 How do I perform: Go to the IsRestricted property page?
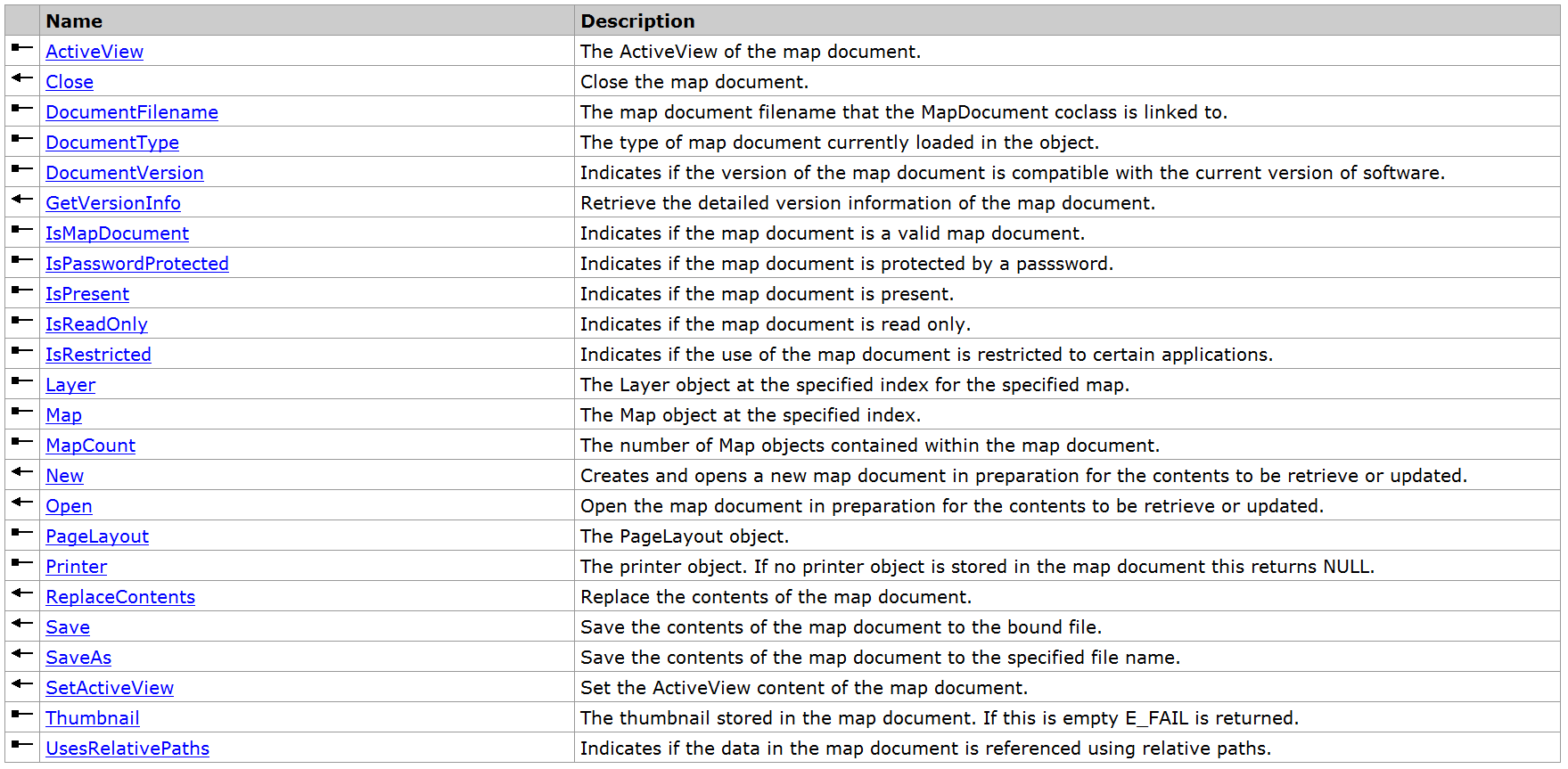(x=98, y=355)
